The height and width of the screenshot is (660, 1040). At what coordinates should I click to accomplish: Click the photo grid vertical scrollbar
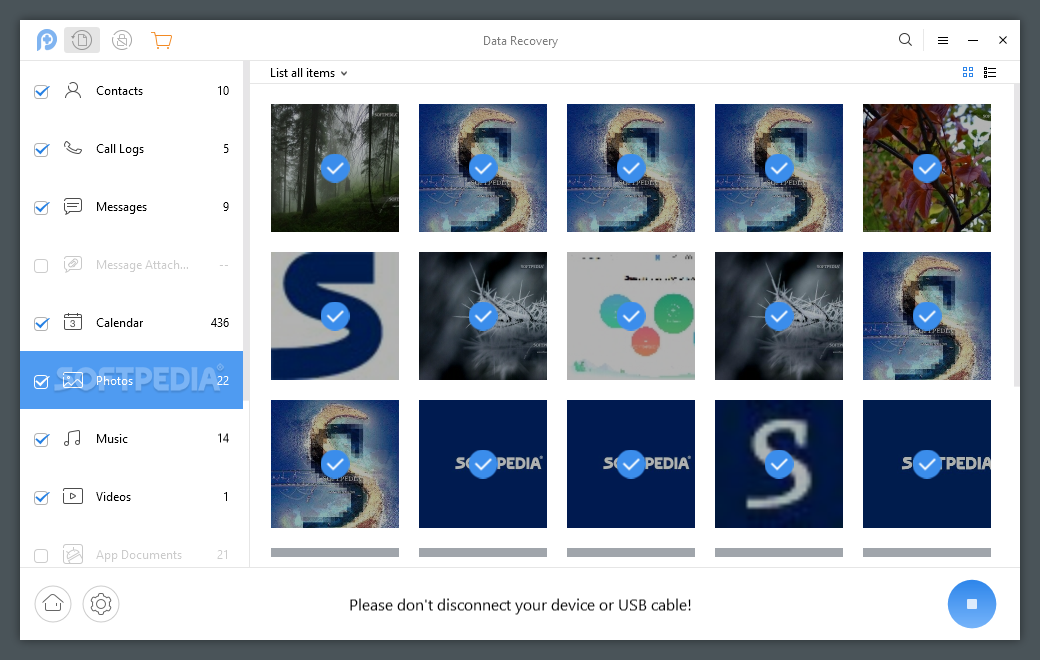(x=1017, y=235)
